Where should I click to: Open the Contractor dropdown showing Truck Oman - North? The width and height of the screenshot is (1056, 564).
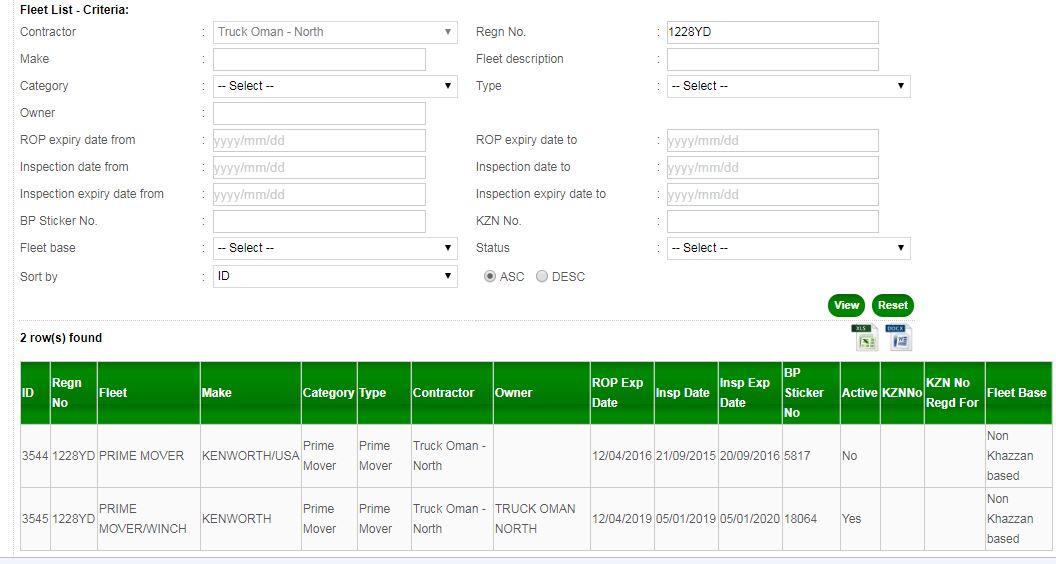(x=335, y=32)
